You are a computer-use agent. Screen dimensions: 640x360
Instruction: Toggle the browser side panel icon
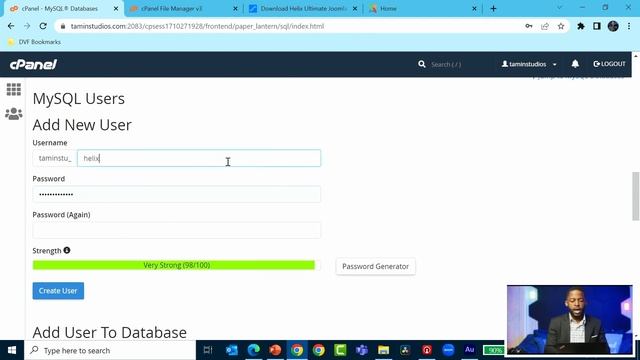(597, 26)
